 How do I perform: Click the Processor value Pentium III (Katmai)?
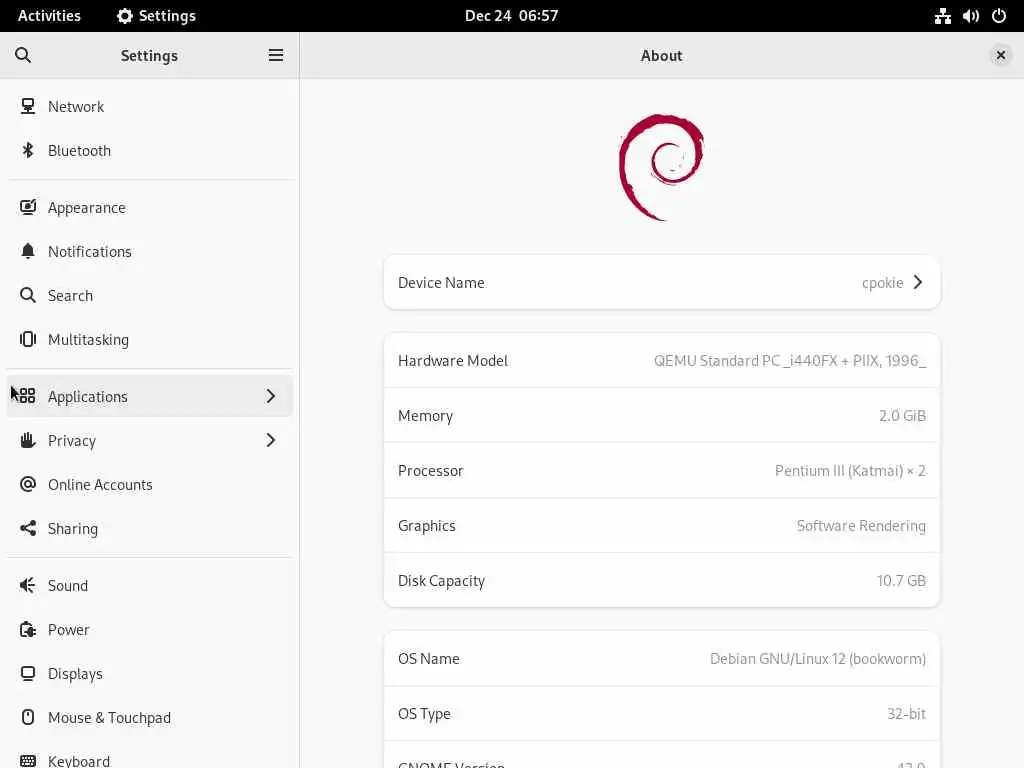coord(850,470)
